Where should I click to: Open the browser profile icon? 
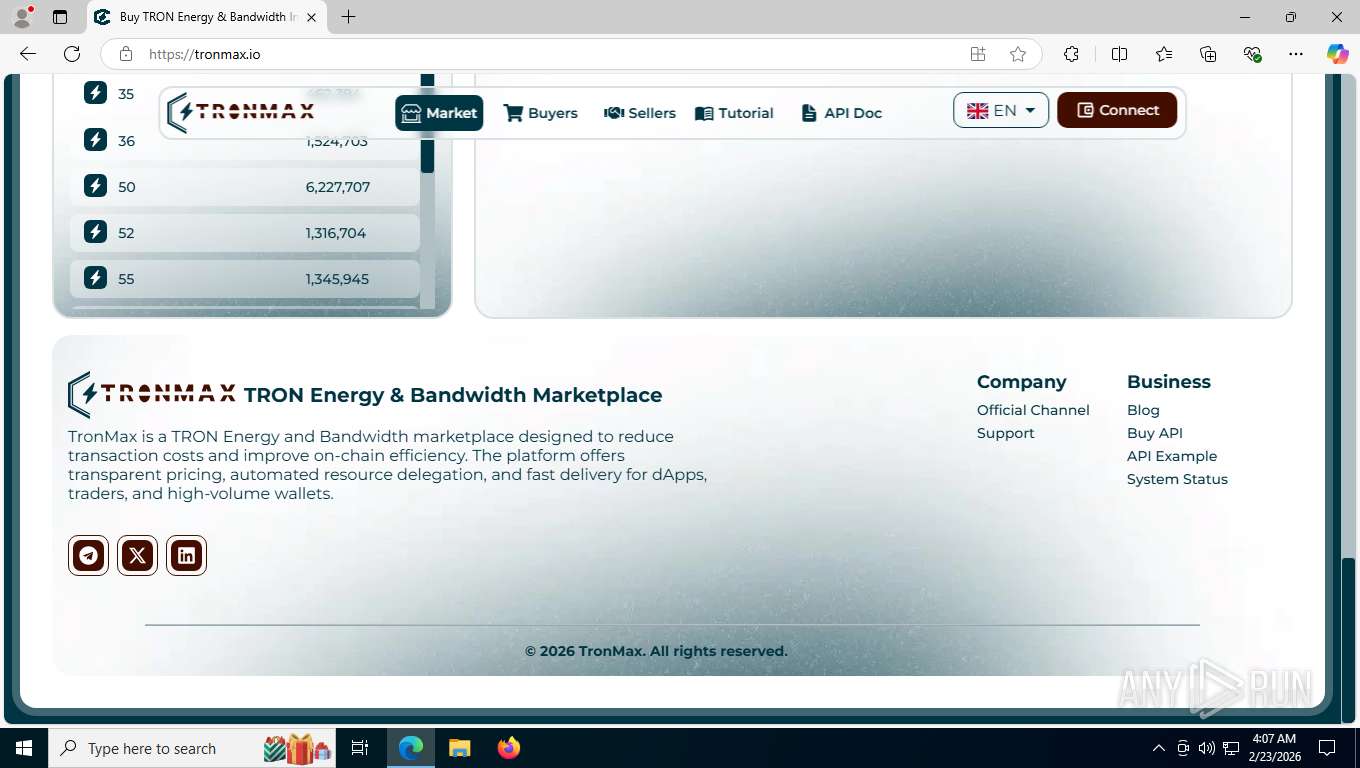[22, 17]
